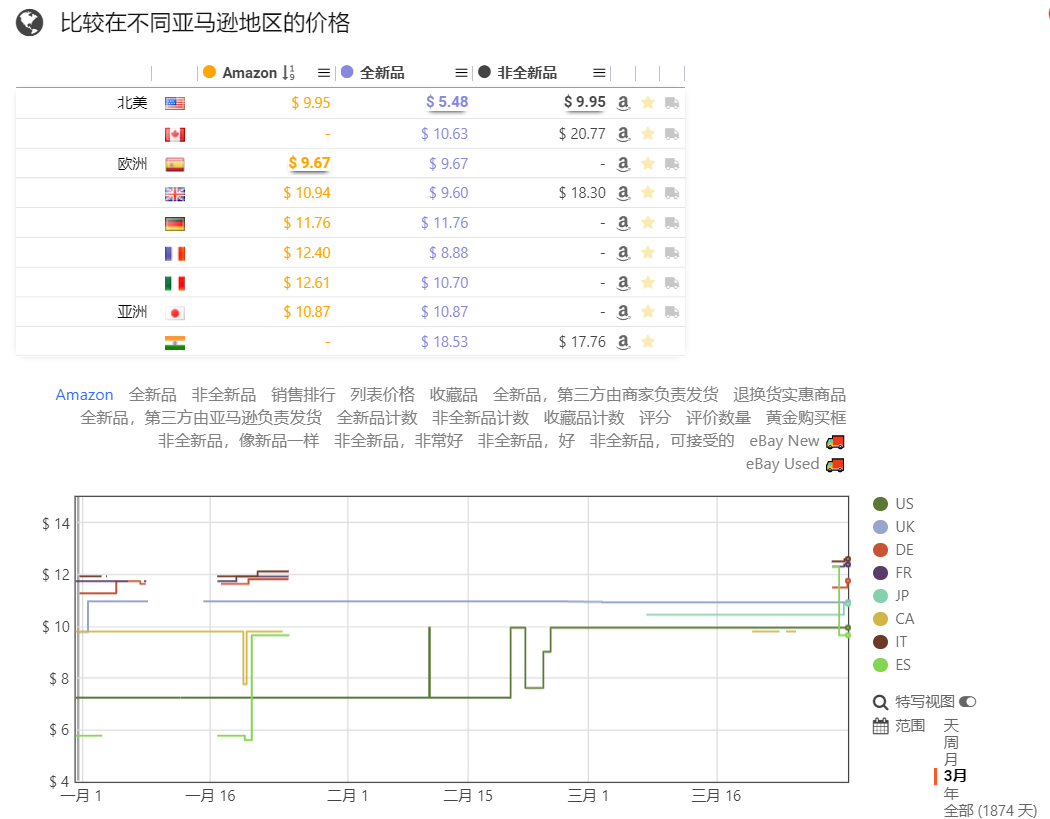
Task: Click the Amazon icon in the Italy row
Action: click(x=623, y=283)
